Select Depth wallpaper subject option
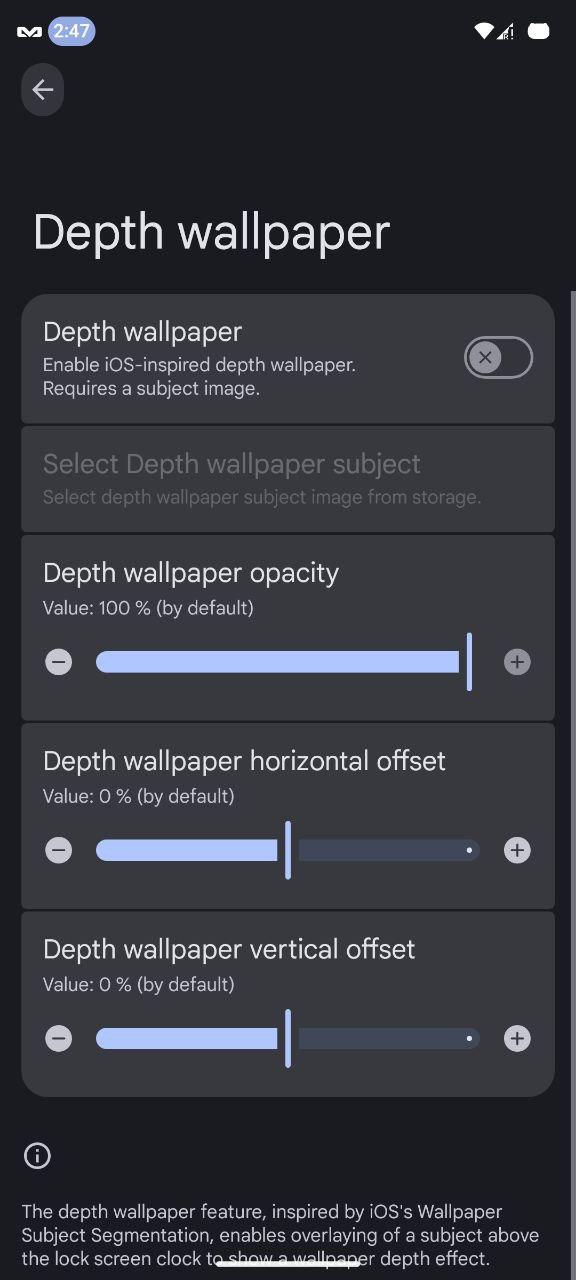The image size is (576, 1280). click(x=288, y=479)
